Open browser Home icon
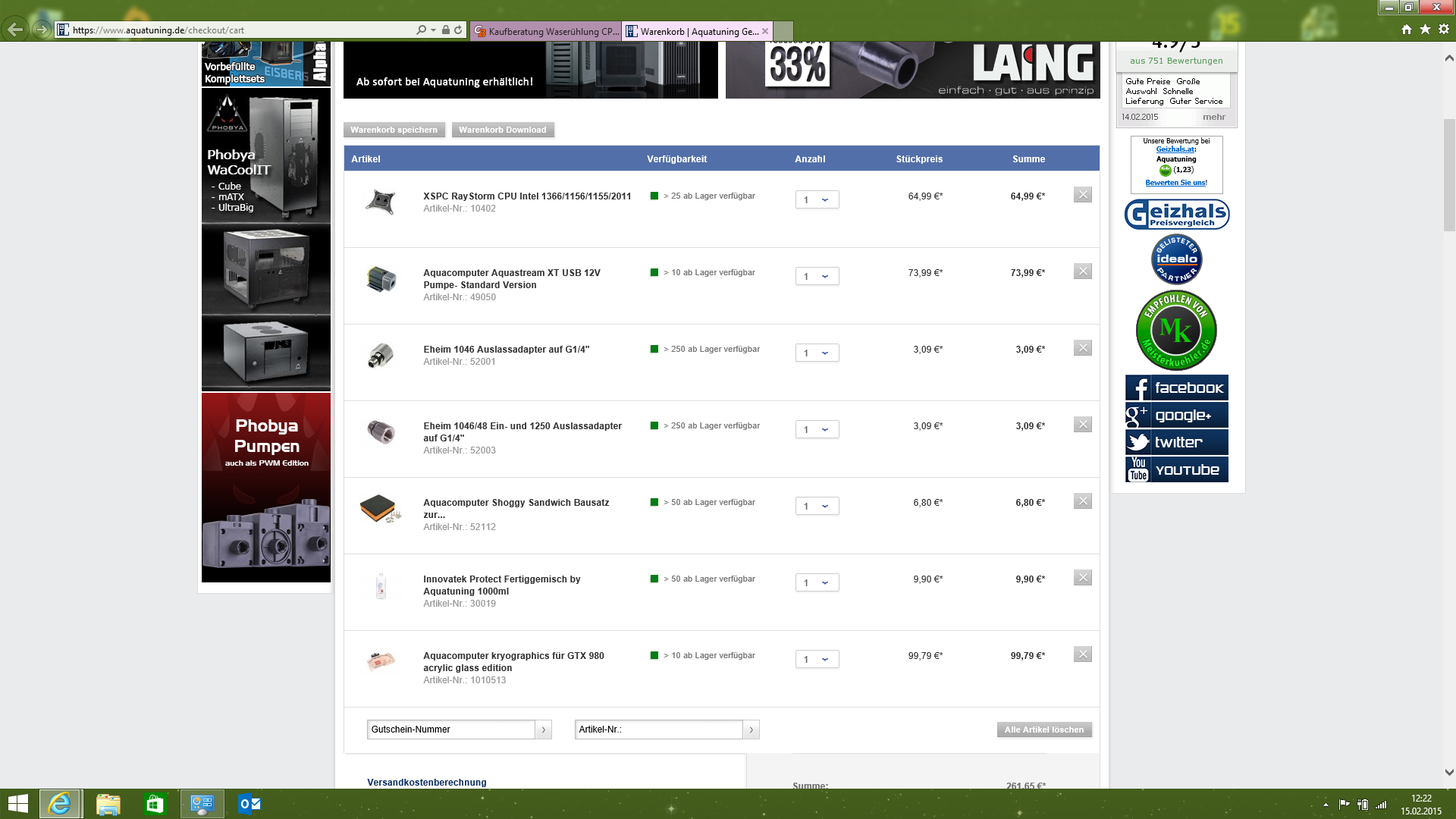The height and width of the screenshot is (819, 1456). click(1406, 30)
